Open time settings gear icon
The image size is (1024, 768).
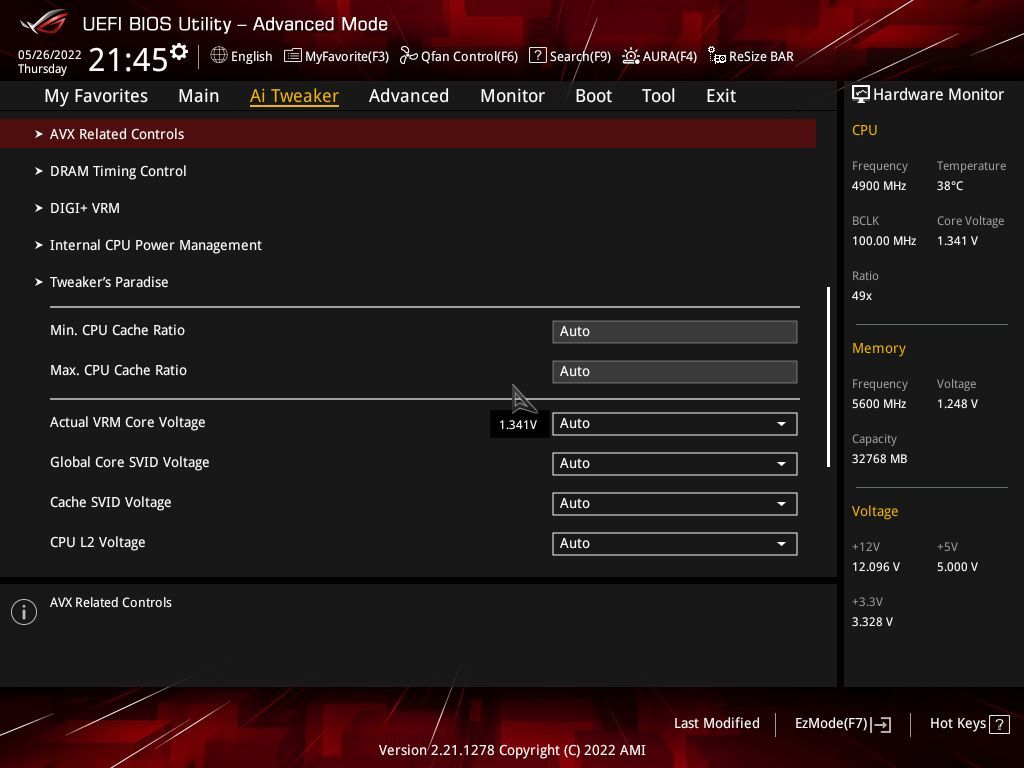click(179, 52)
